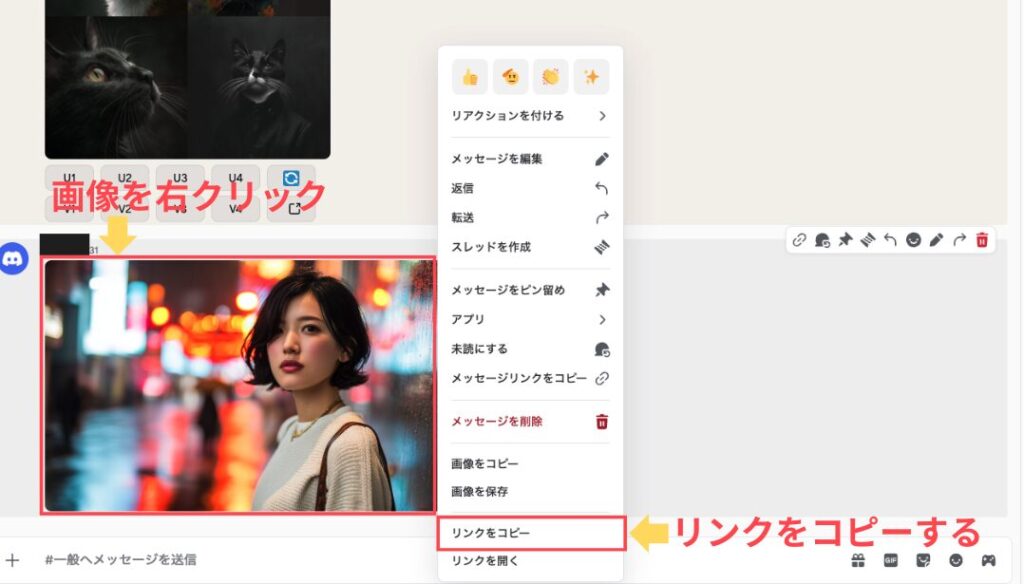Click the blue re-roll refresh button
This screenshot has height=584, width=1024.
point(291,178)
